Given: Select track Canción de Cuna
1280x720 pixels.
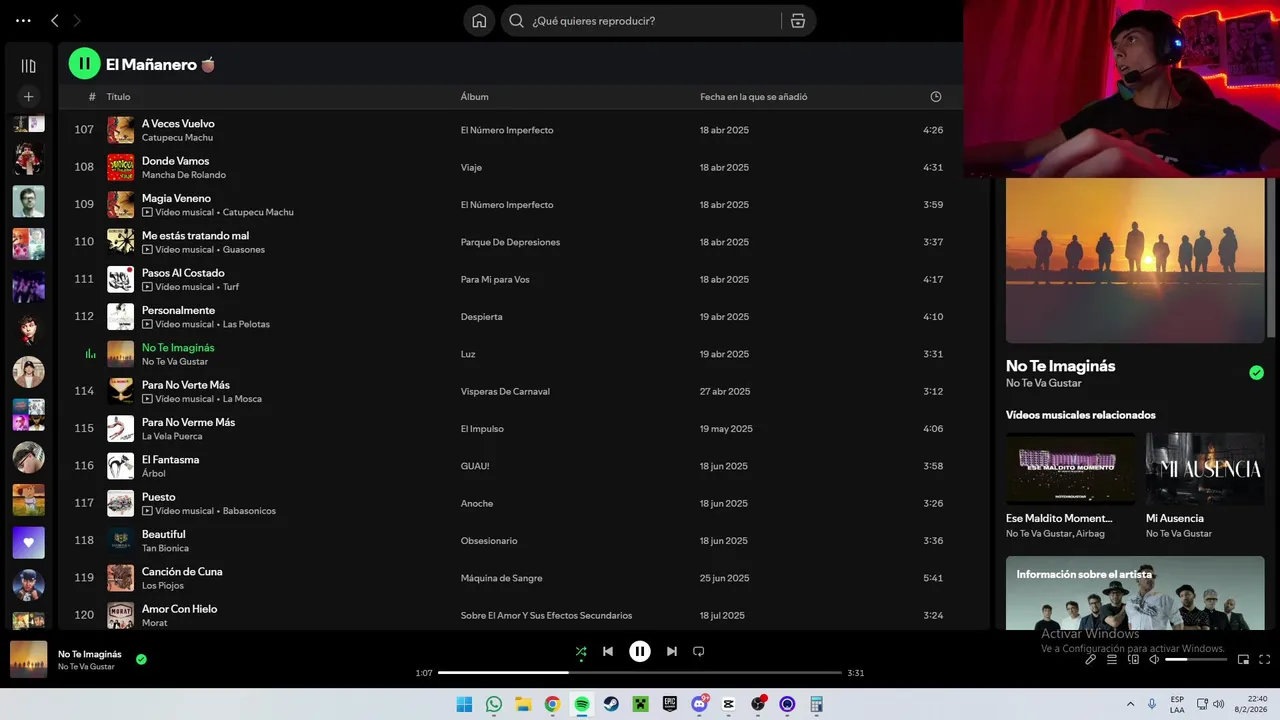Looking at the screenshot, I should point(182,571).
